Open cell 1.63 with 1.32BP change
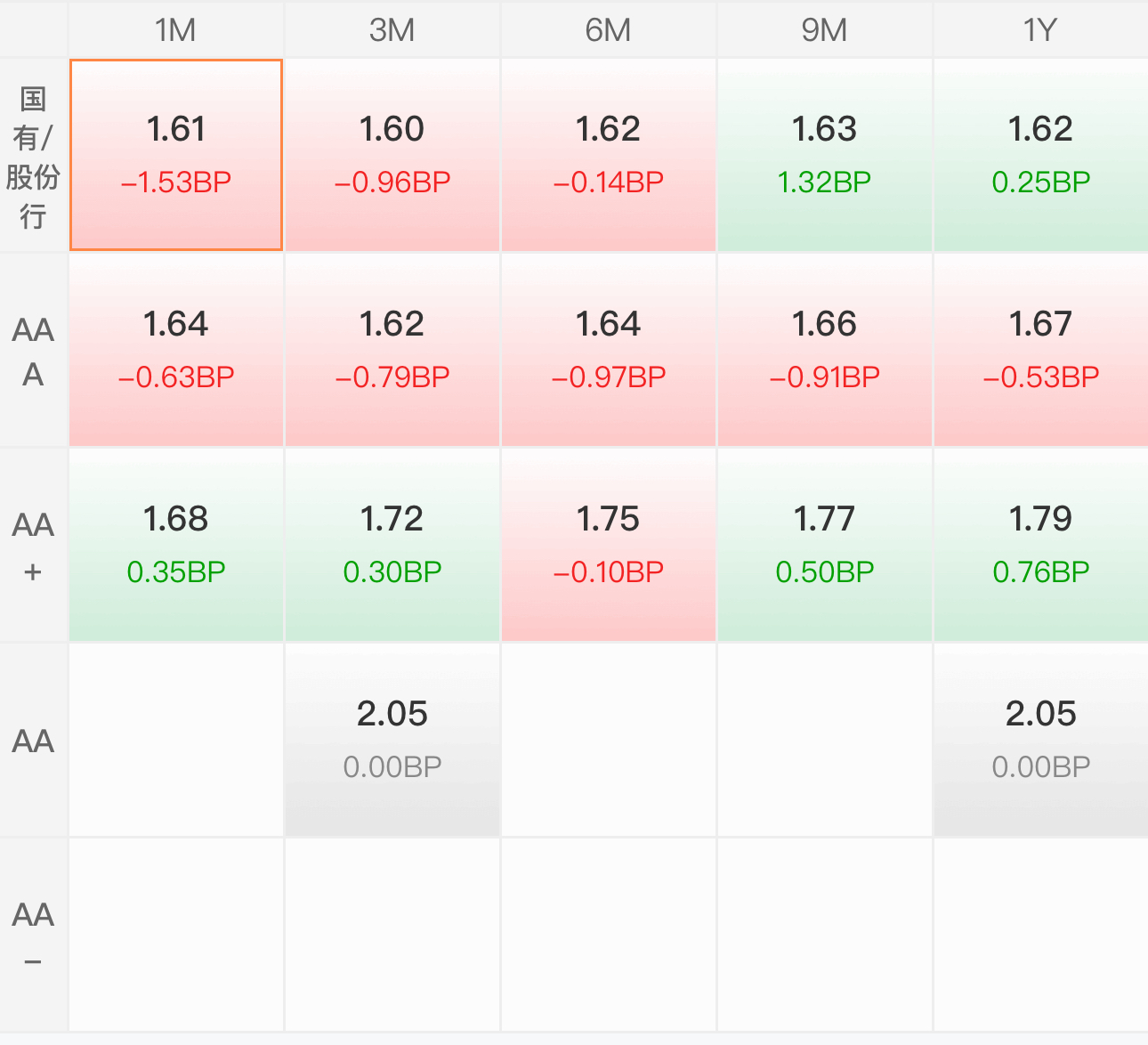The width and height of the screenshot is (1148, 1045). pos(825,156)
